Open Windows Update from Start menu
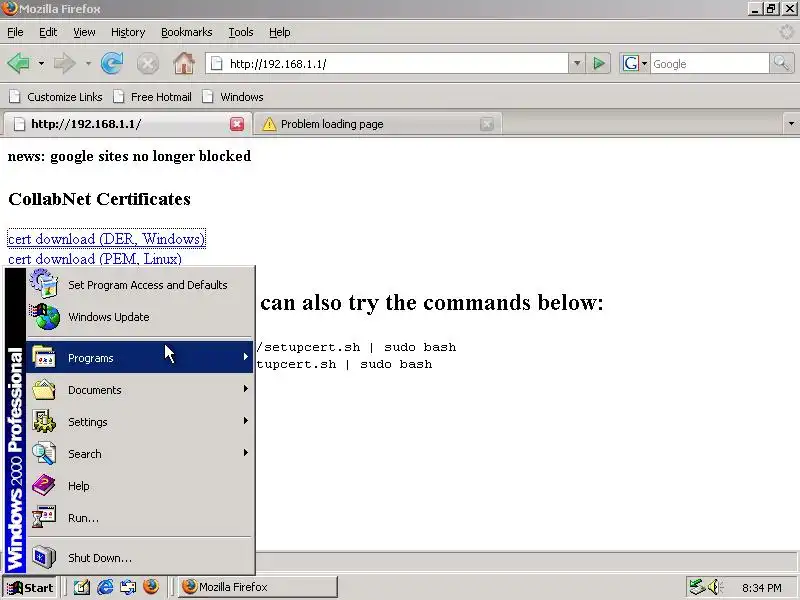This screenshot has width=800, height=600. (x=140, y=317)
